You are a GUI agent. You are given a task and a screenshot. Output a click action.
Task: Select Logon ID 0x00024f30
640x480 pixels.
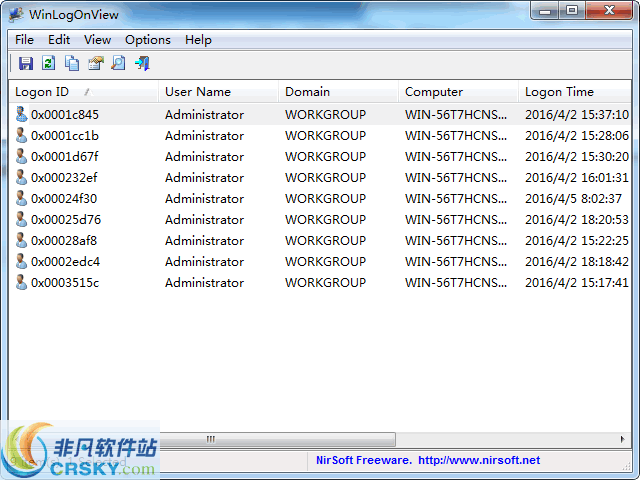point(64,199)
